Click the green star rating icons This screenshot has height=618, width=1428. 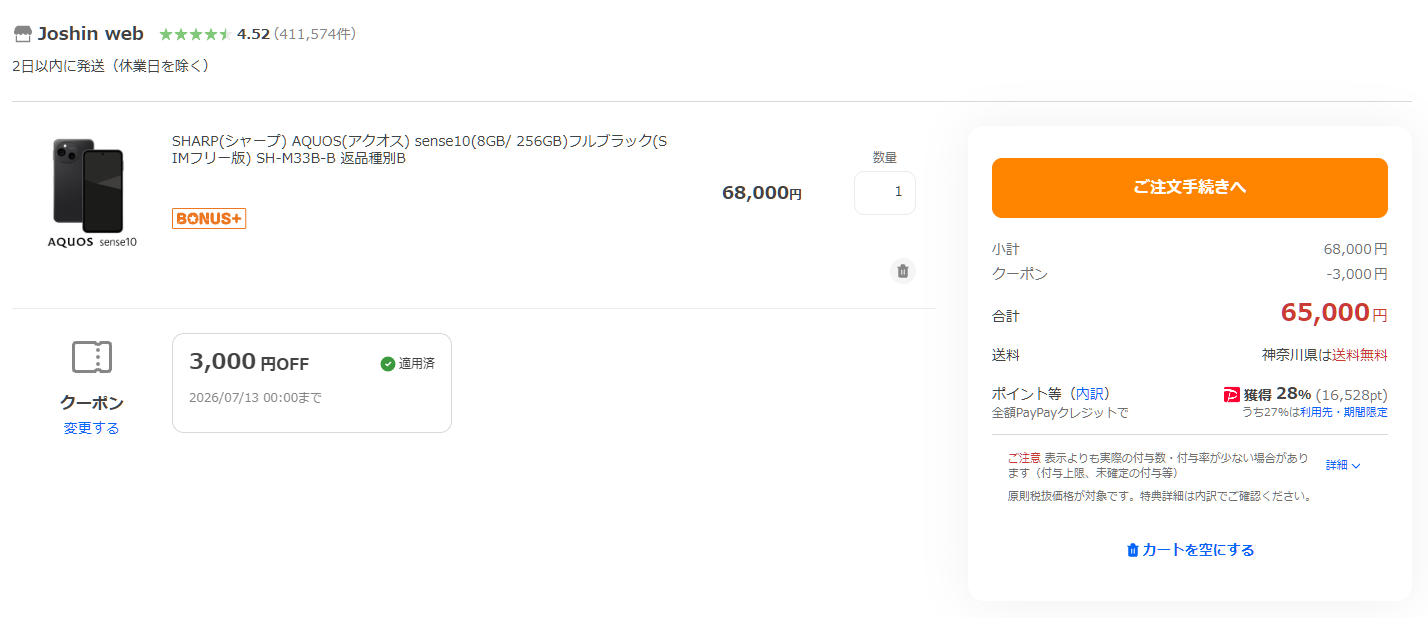pos(195,34)
